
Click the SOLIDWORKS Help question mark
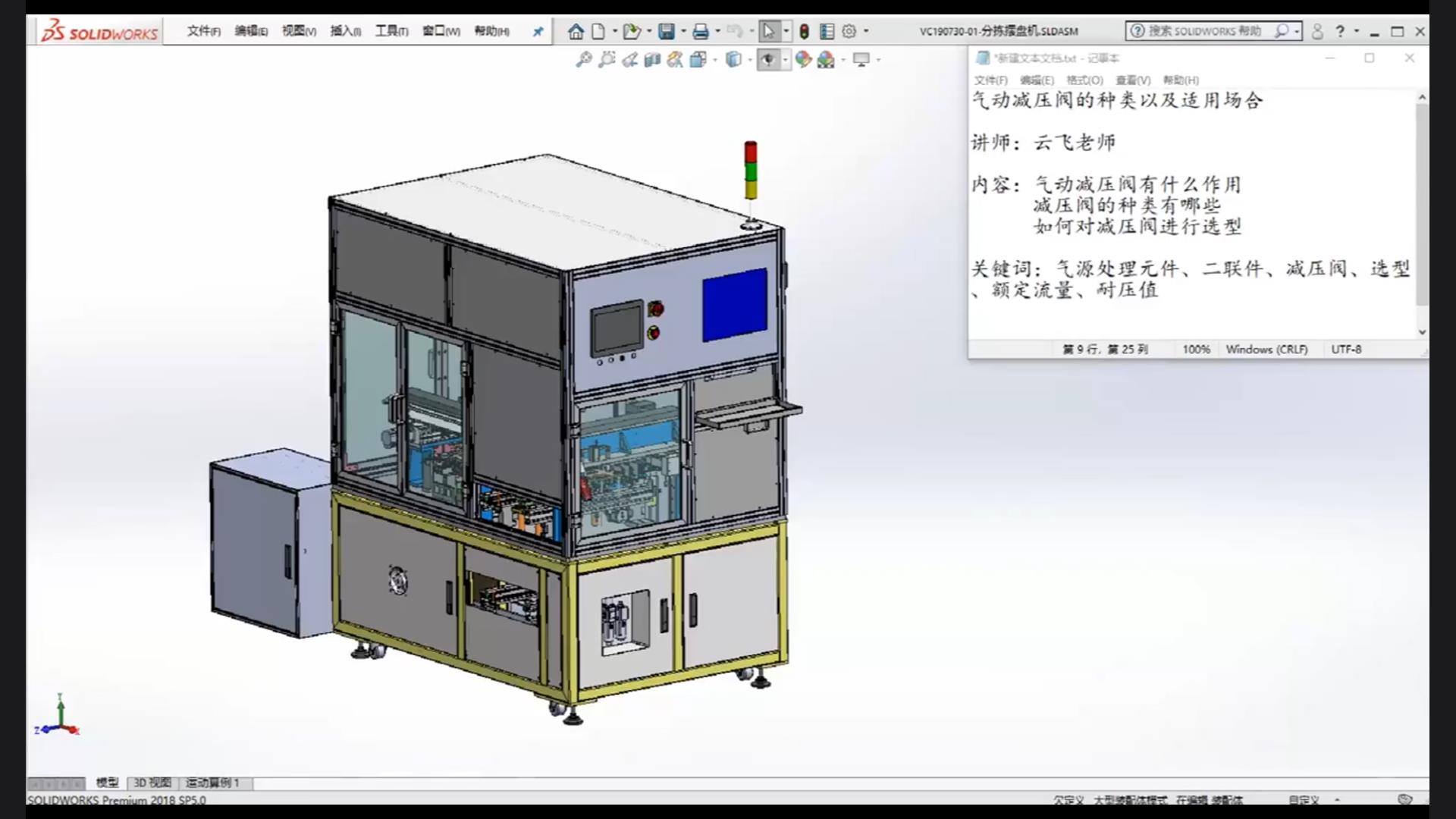[1340, 31]
